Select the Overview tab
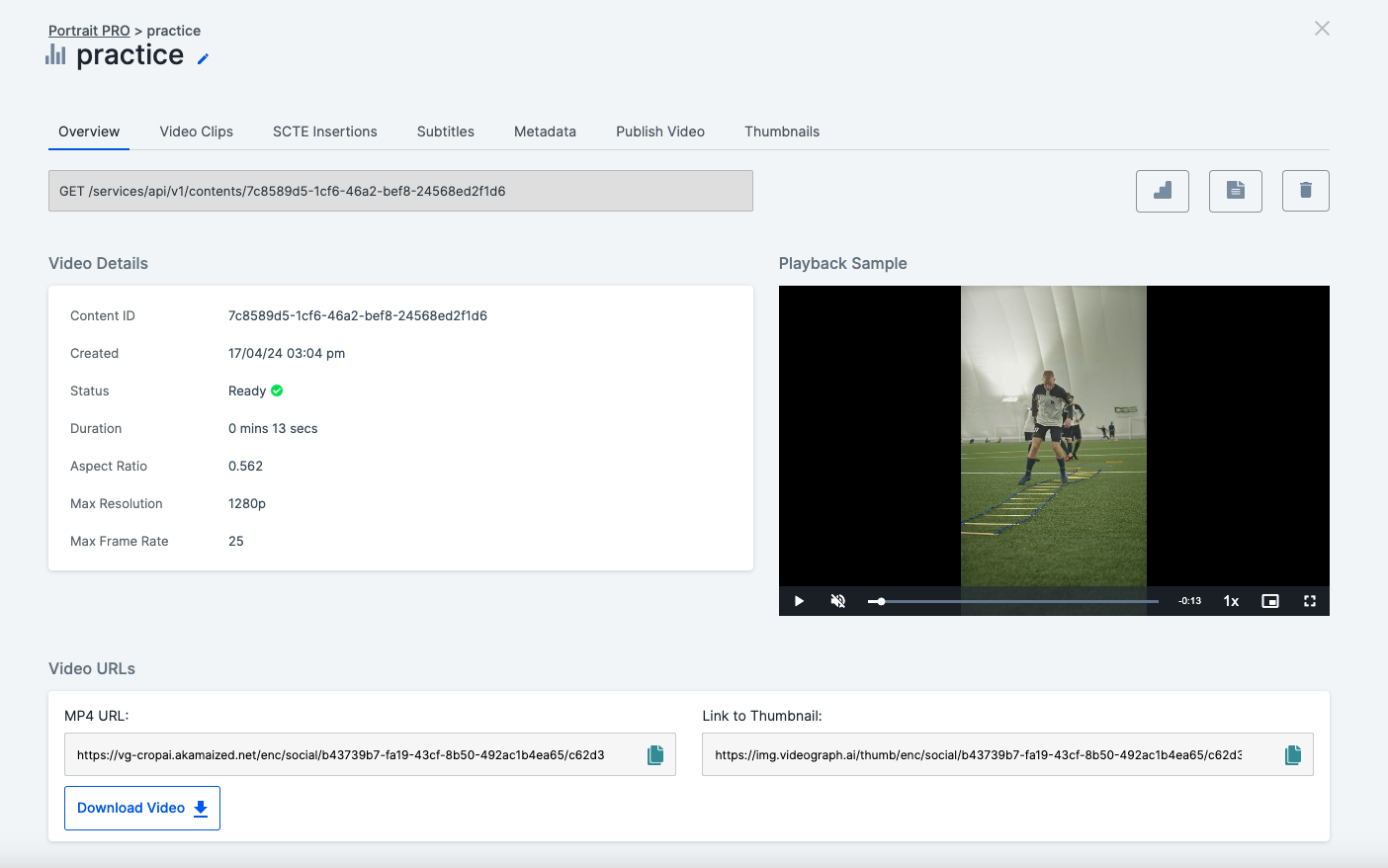Image resolution: width=1388 pixels, height=868 pixels. click(89, 131)
